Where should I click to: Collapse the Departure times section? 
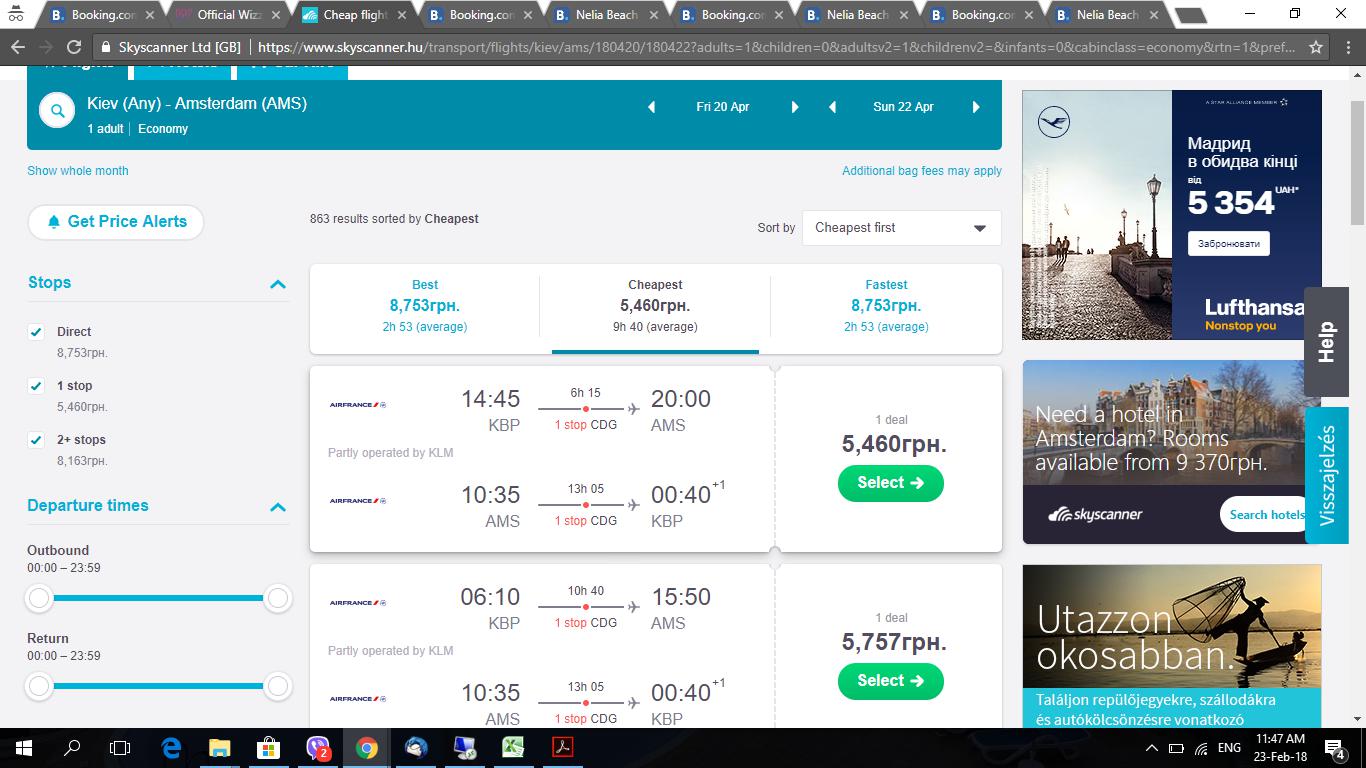[278, 507]
